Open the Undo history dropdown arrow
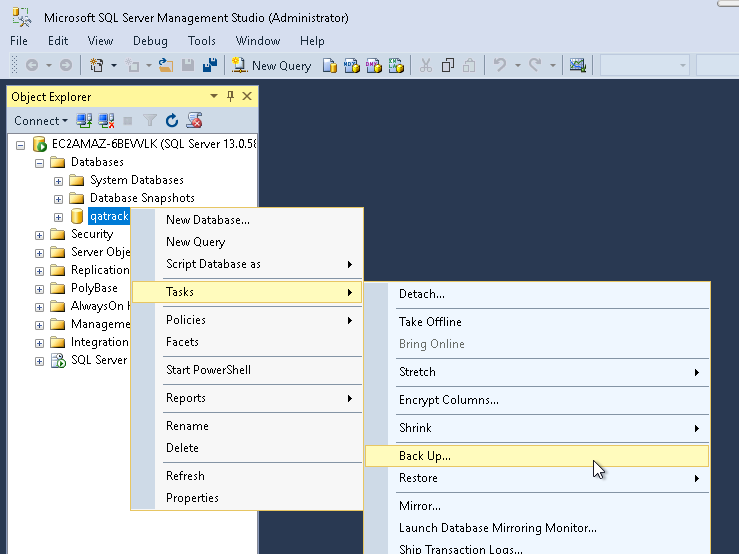This screenshot has height=554, width=739. (x=517, y=66)
